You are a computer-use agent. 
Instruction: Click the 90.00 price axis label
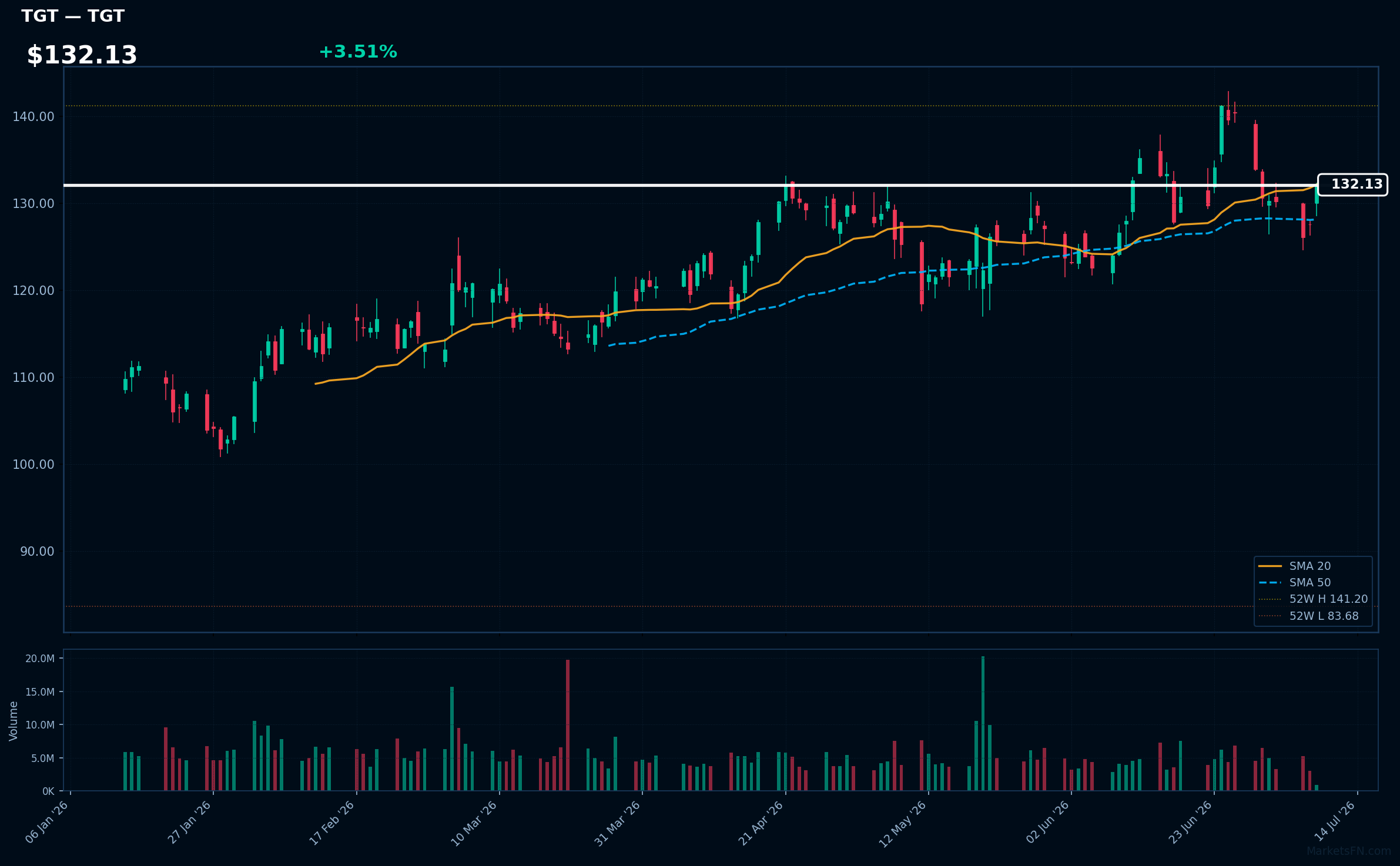click(37, 551)
